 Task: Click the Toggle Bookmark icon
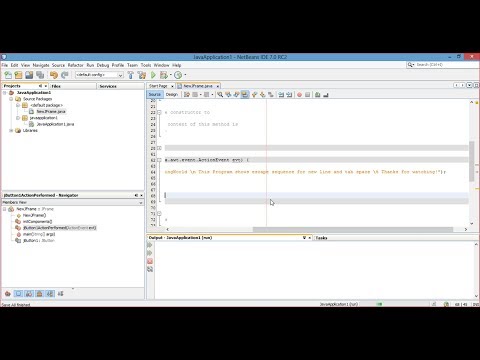[271, 95]
